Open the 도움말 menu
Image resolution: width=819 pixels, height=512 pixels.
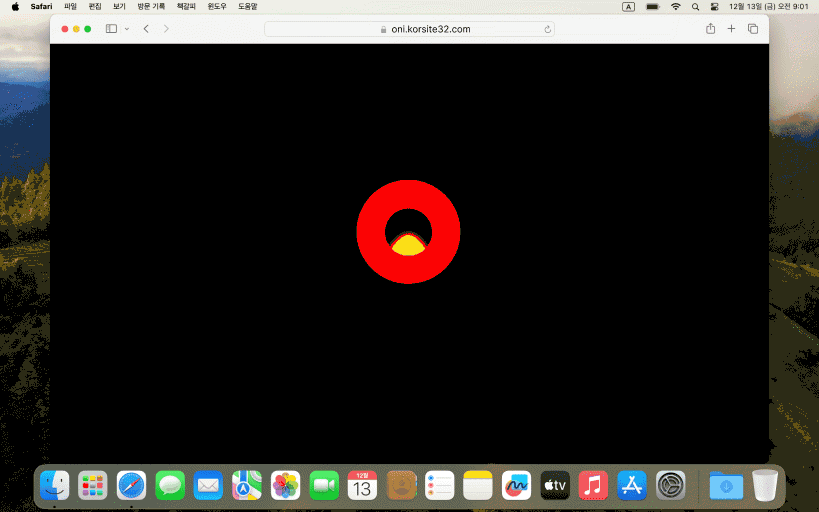pos(248,7)
